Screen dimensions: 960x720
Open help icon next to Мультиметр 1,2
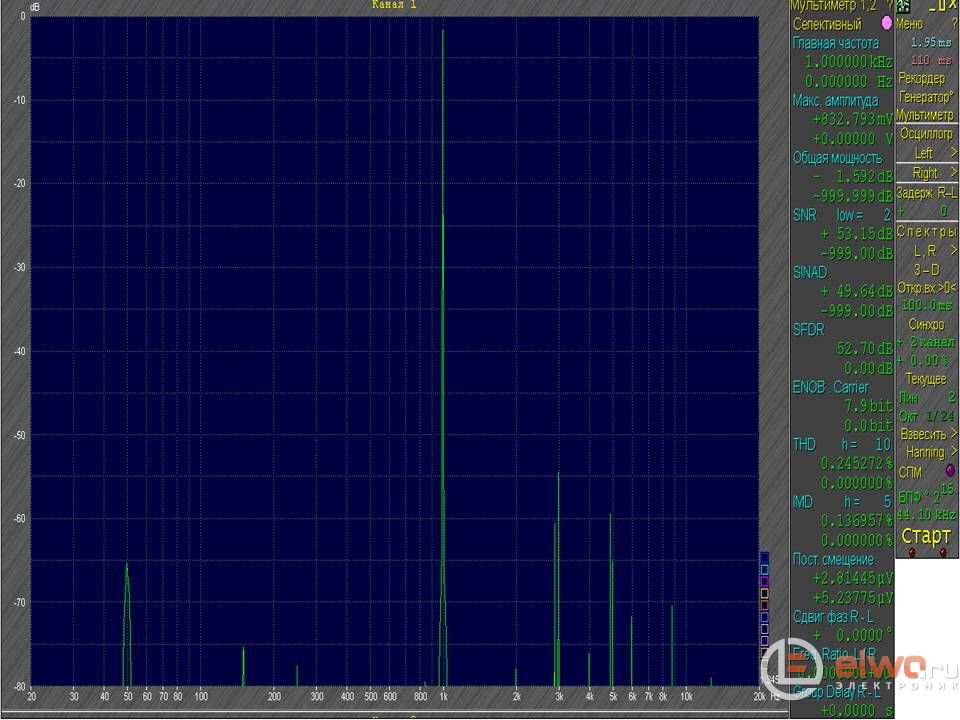pyautogui.click(x=888, y=6)
